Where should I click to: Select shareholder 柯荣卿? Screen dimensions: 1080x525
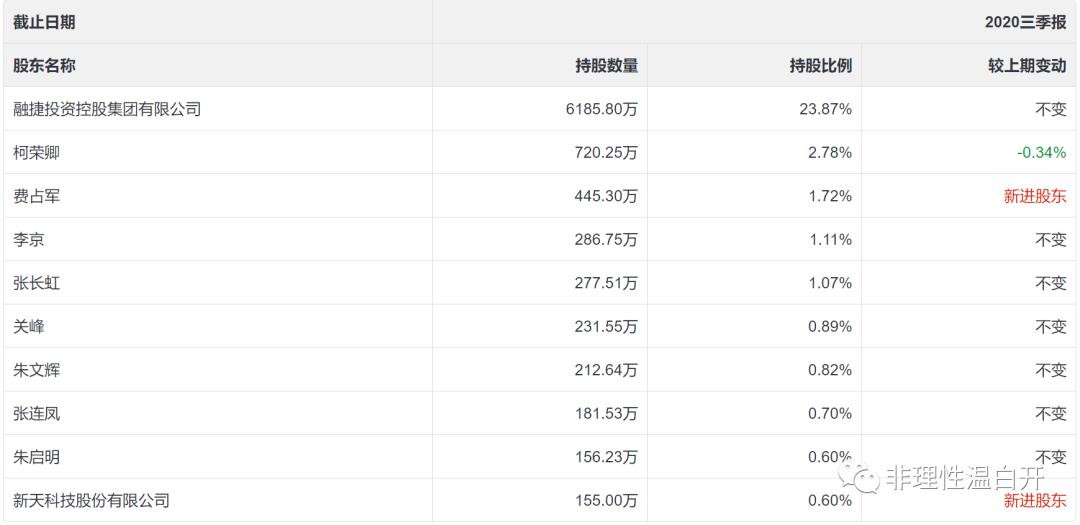point(36,152)
